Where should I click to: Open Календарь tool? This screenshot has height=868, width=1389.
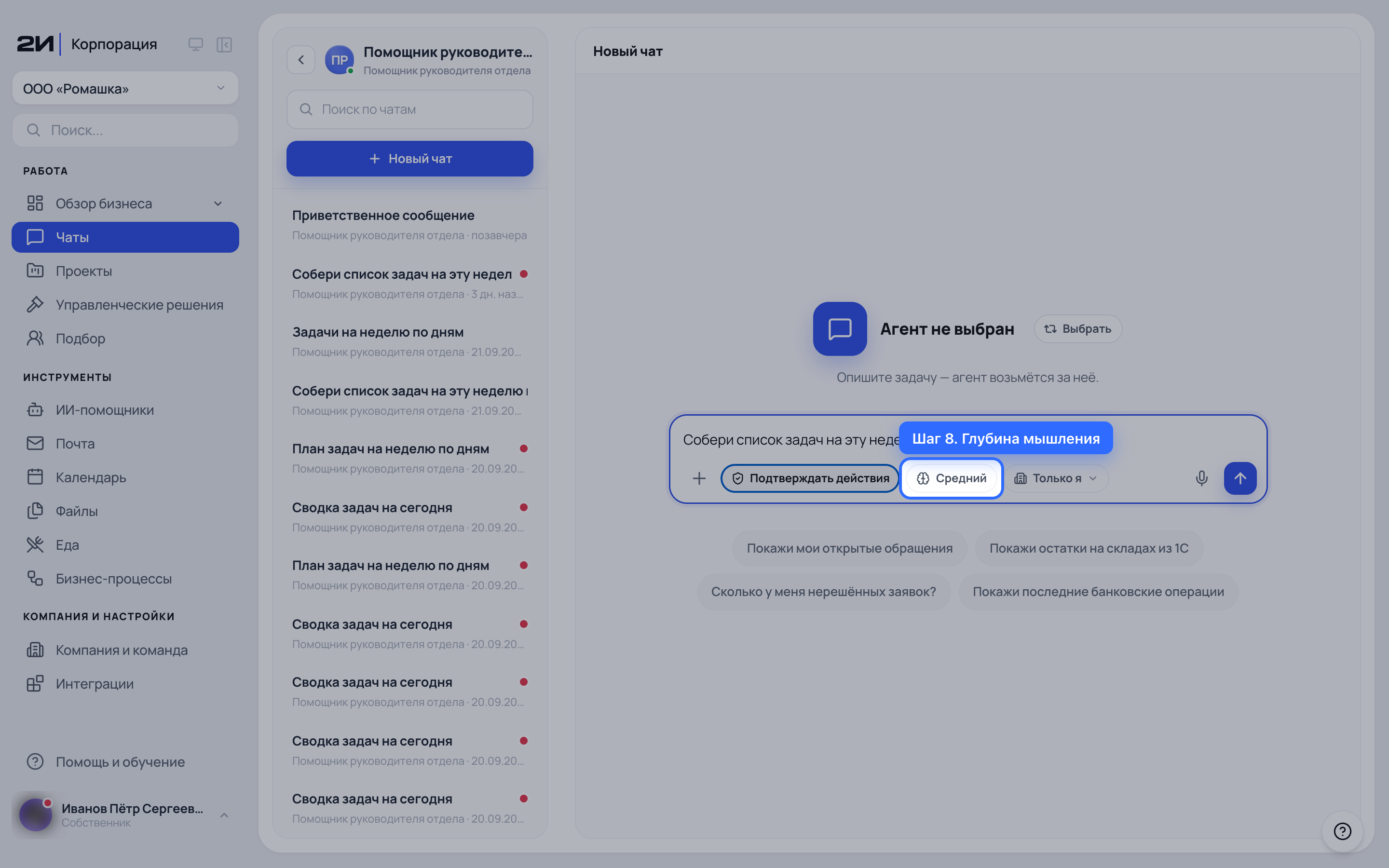[x=125, y=477]
